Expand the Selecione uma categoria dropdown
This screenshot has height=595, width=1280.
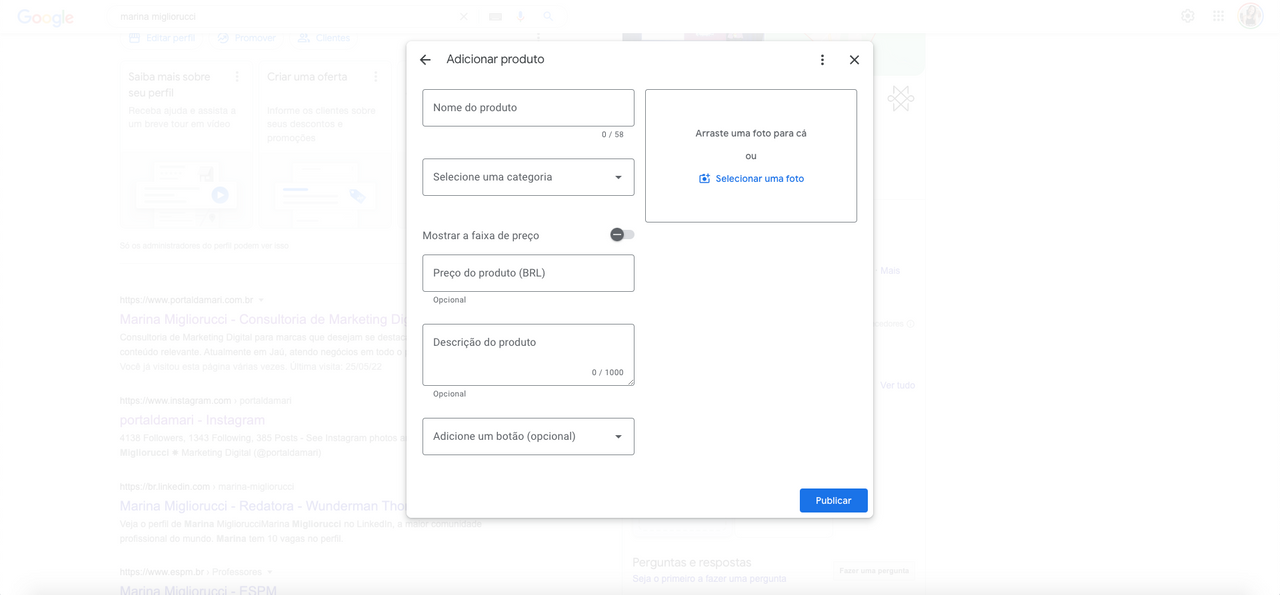pos(528,177)
